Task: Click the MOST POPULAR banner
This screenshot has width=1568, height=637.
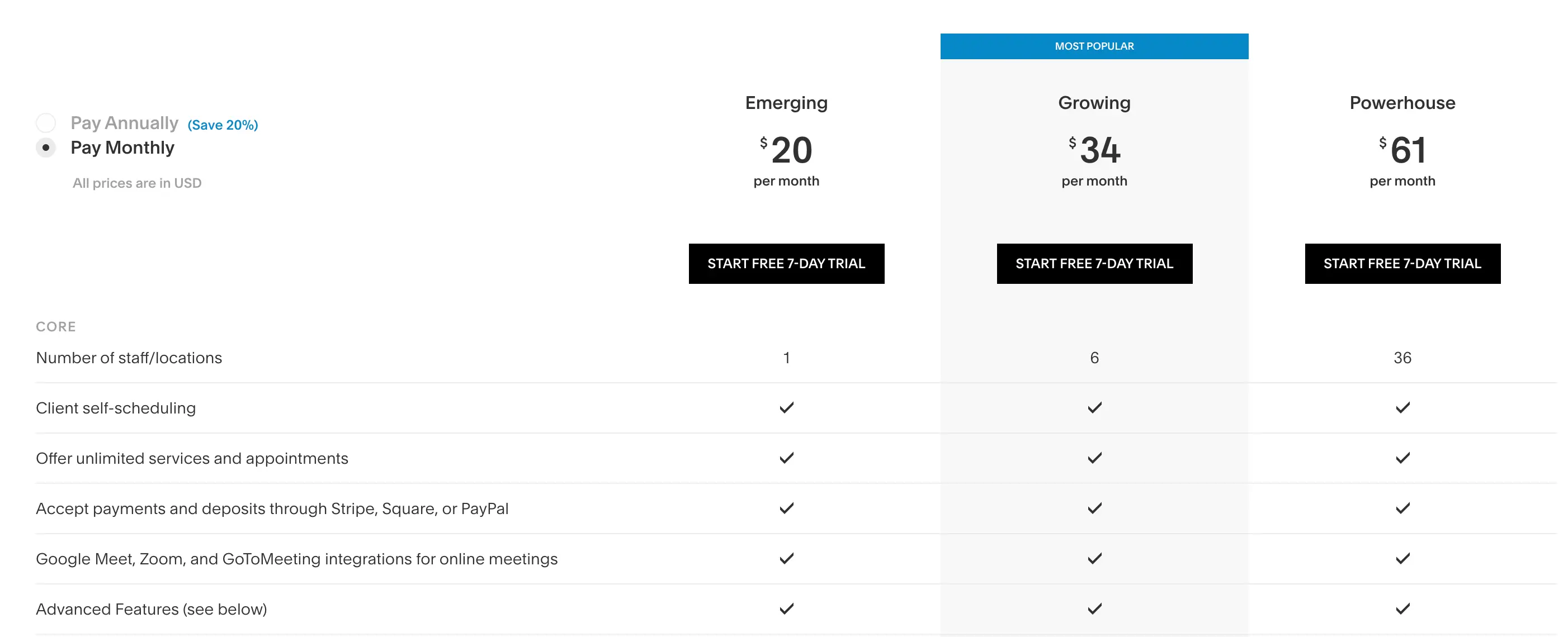Action: point(1094,46)
